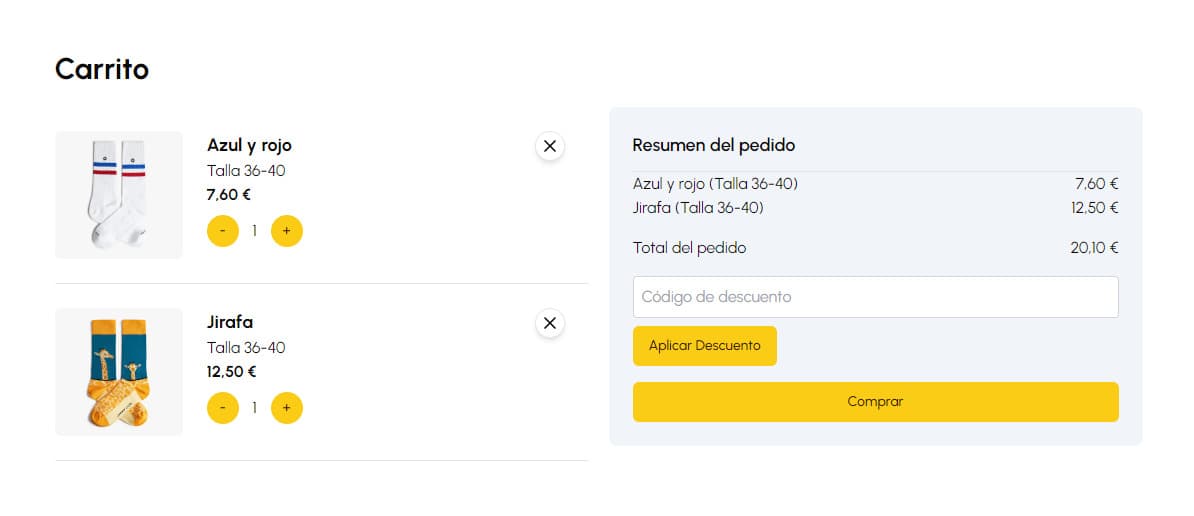Click Jirafa (Talla 36-40) summary line
This screenshot has width=1194, height=516.
[x=698, y=208]
